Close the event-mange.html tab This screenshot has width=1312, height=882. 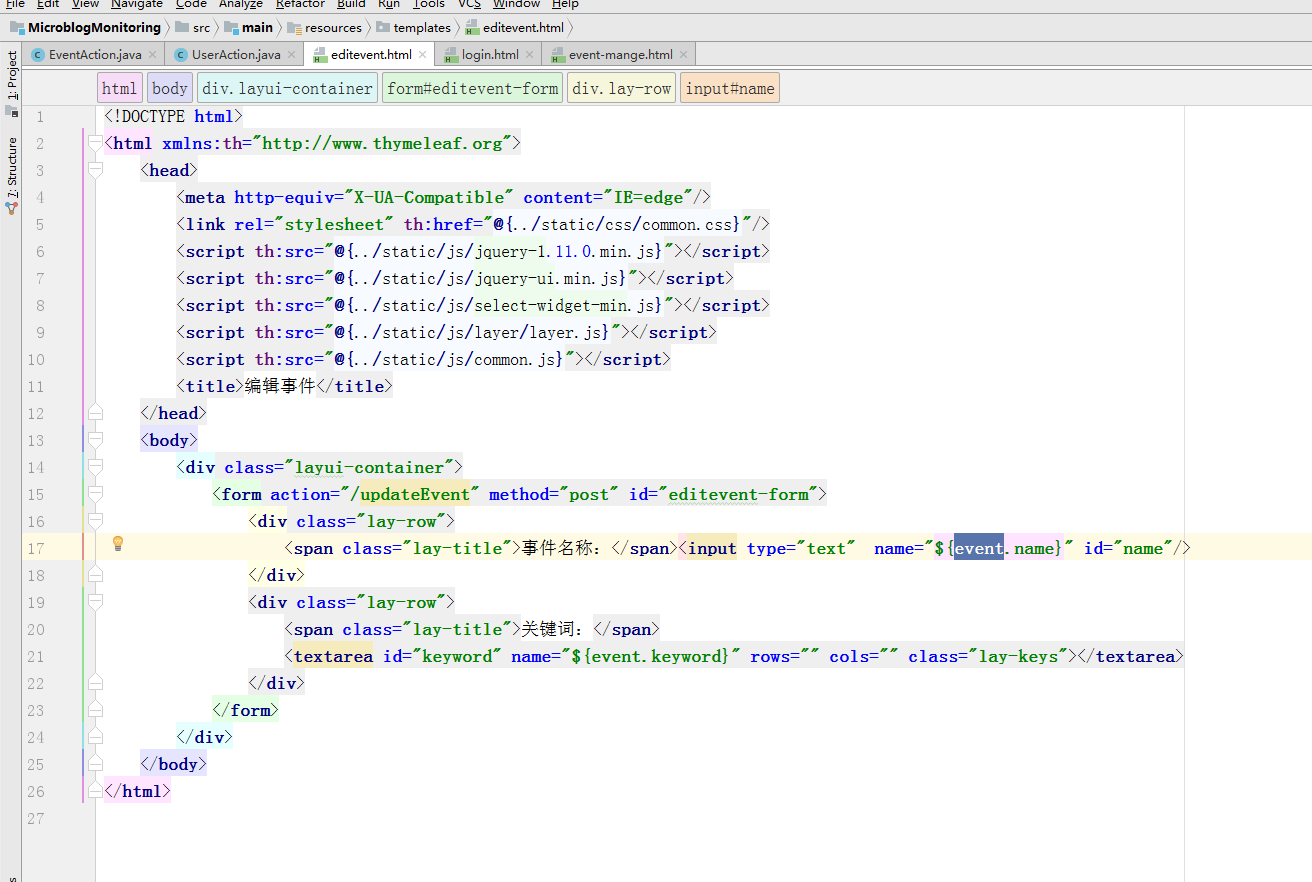pyautogui.click(x=683, y=55)
